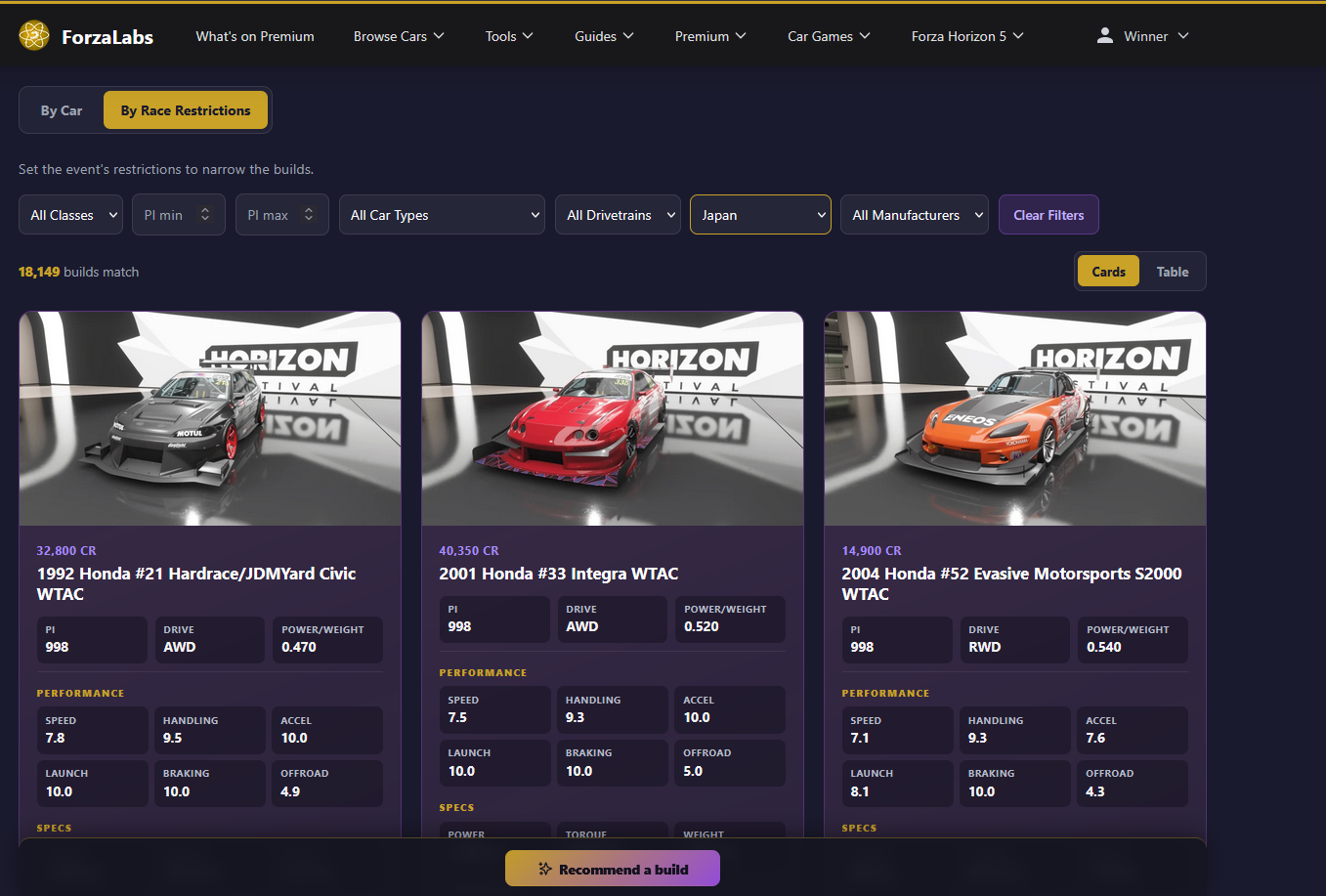Viewport: 1326px width, 896px height.
Task: Open the Honda #21 Civic WTAC car image
Action: tap(210, 418)
